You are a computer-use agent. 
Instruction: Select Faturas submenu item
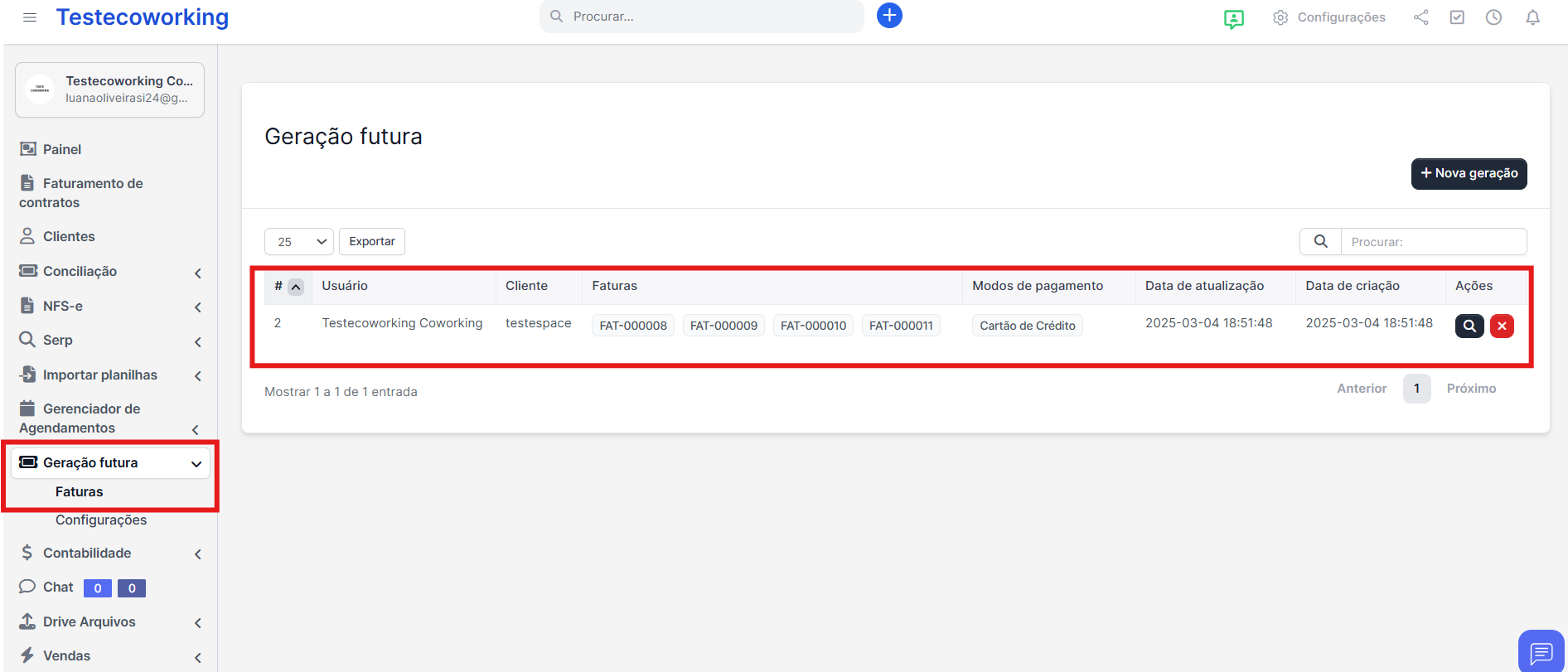(x=80, y=492)
